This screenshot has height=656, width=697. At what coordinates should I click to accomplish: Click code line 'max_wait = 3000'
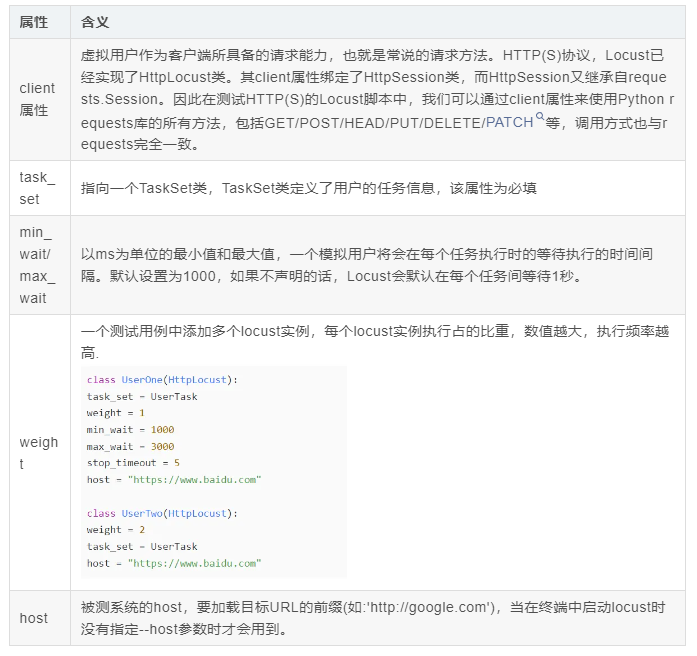tap(130, 446)
